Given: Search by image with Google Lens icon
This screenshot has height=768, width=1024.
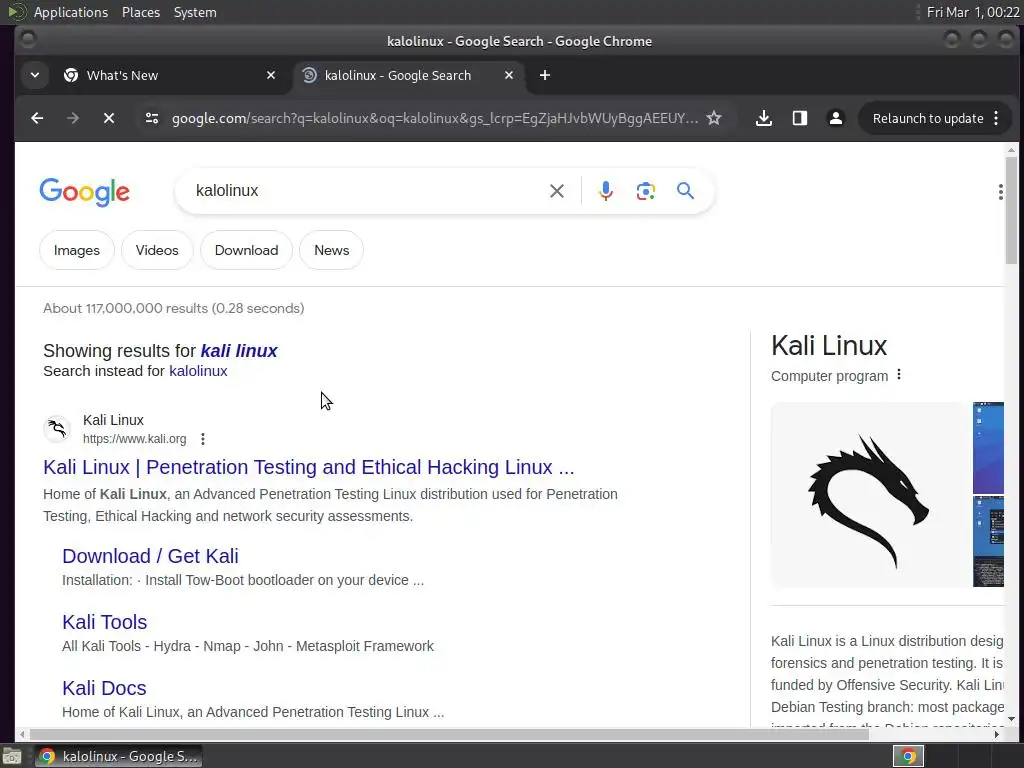Looking at the screenshot, I should (645, 191).
